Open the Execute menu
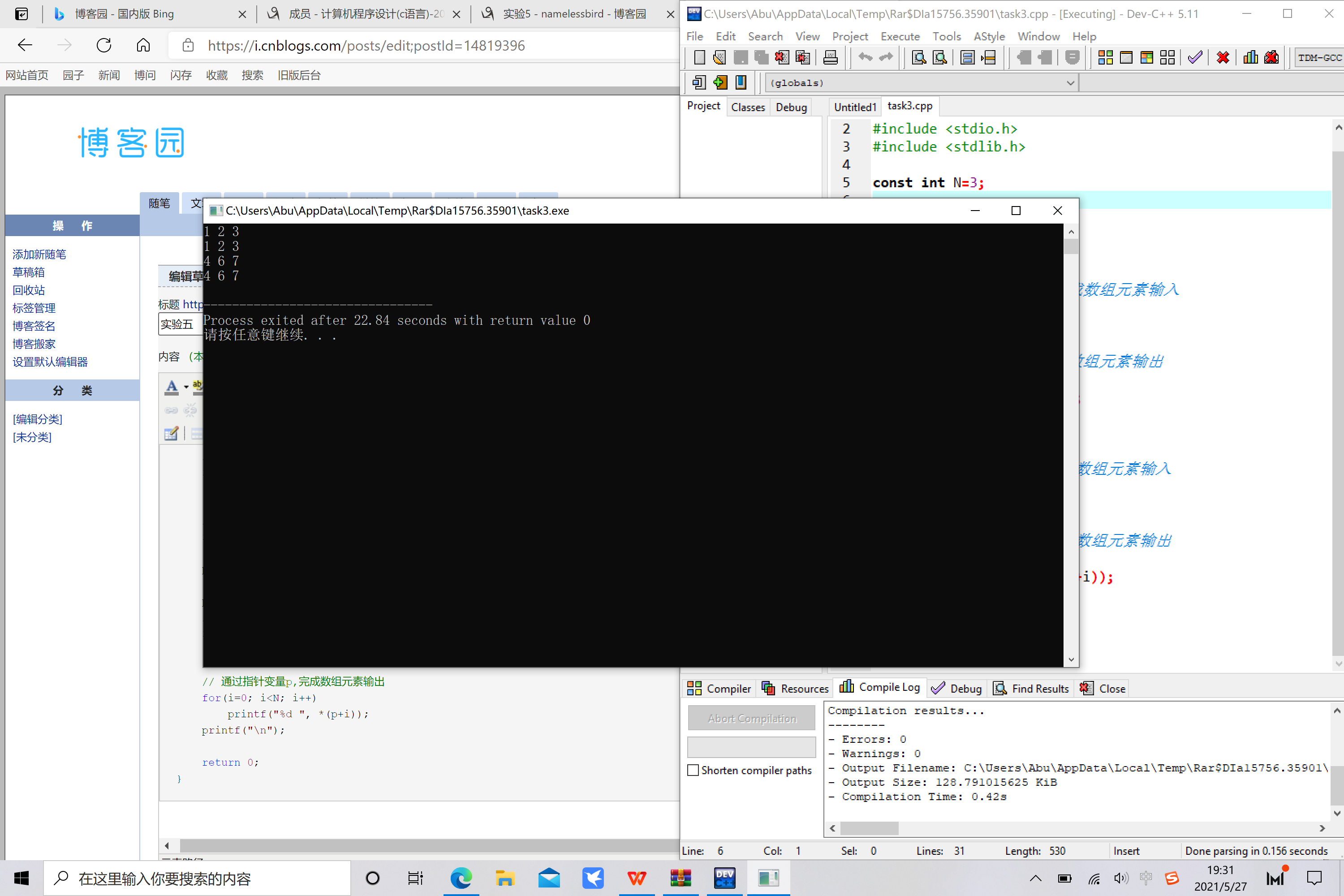1344x896 pixels. pos(900,37)
